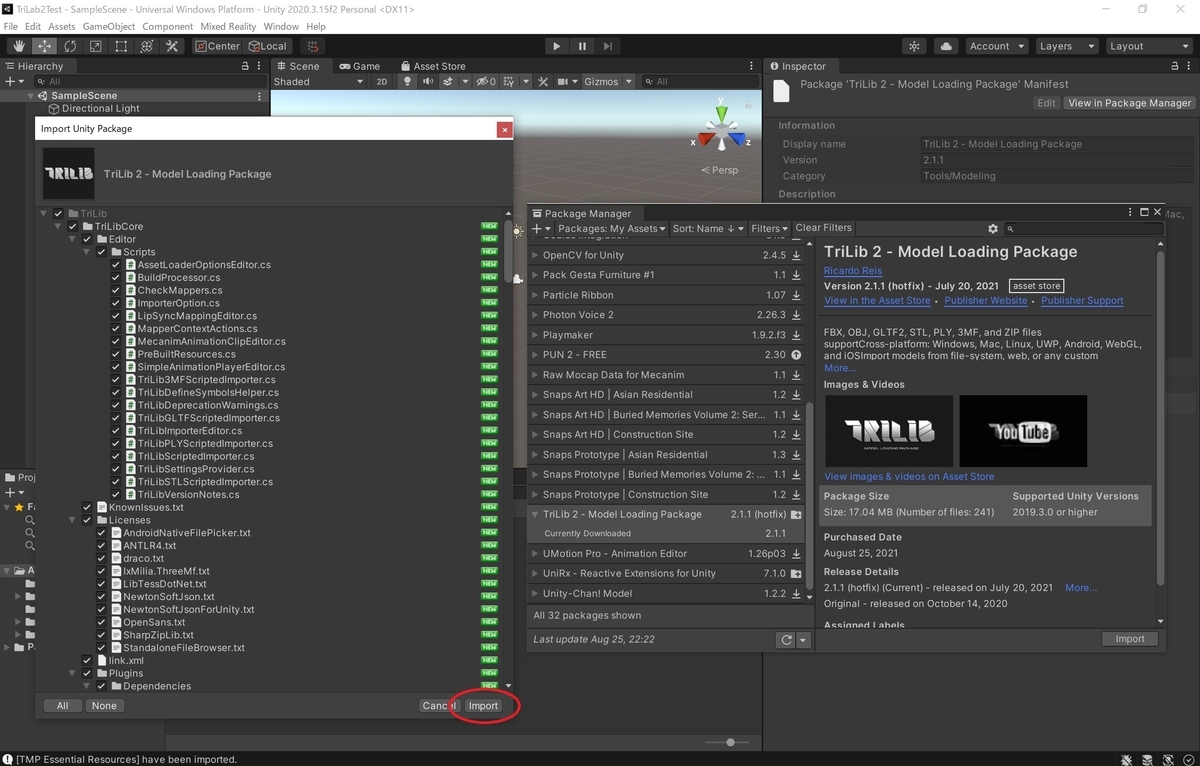Screen dimensions: 1200x766
Task: Collapse the Licenses folder in import list
Action: click(72, 521)
